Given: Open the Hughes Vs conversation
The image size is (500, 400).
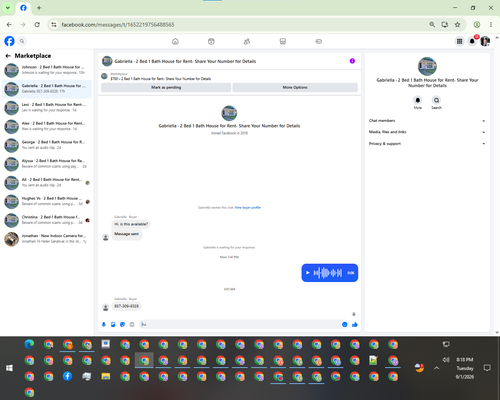Looking at the screenshot, I should click(47, 201).
